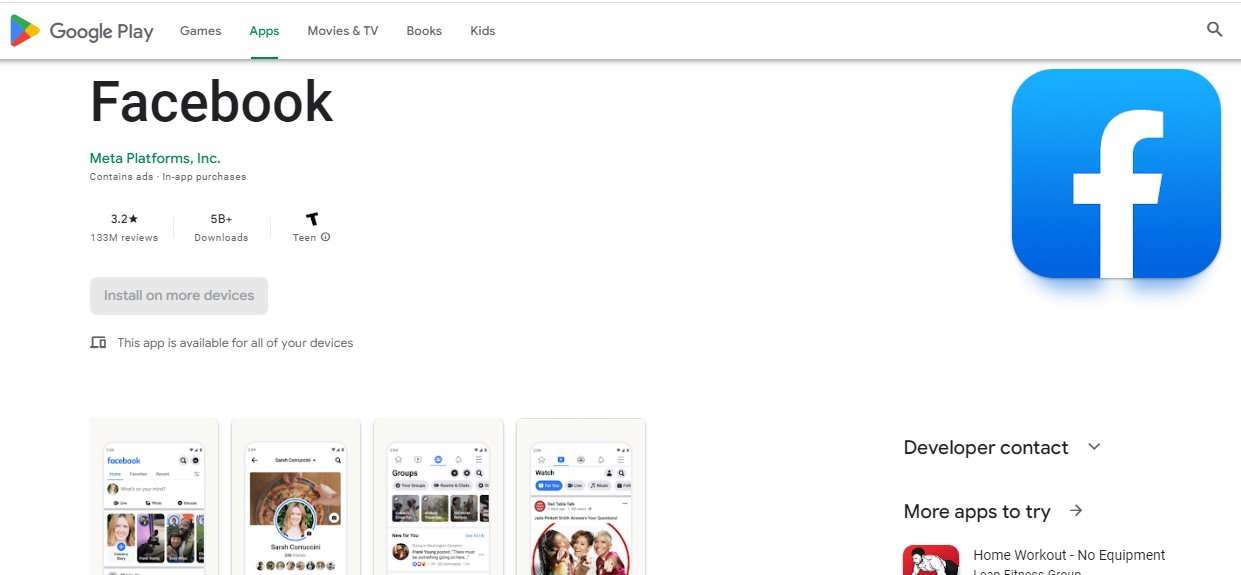The height and width of the screenshot is (575, 1241).
Task: Click the 3.2 star rating
Action: (124, 218)
